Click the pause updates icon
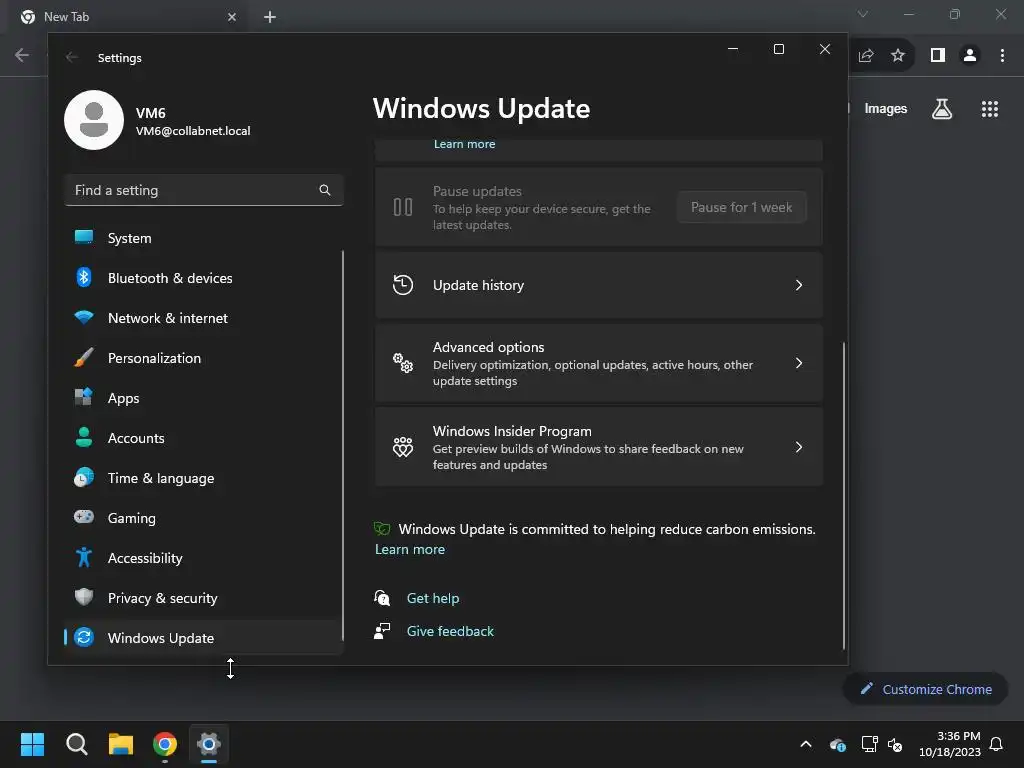1024x768 pixels. (x=403, y=207)
